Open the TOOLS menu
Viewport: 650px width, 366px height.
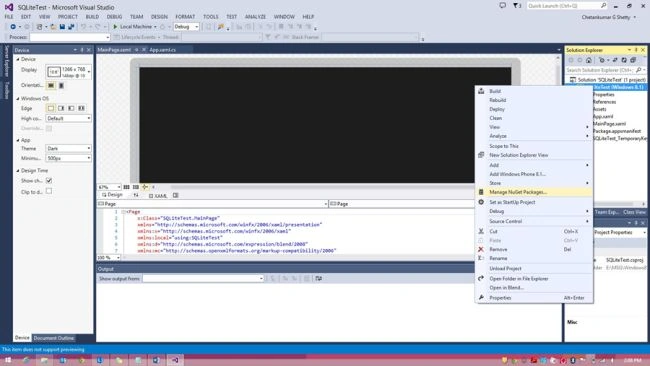211,17
